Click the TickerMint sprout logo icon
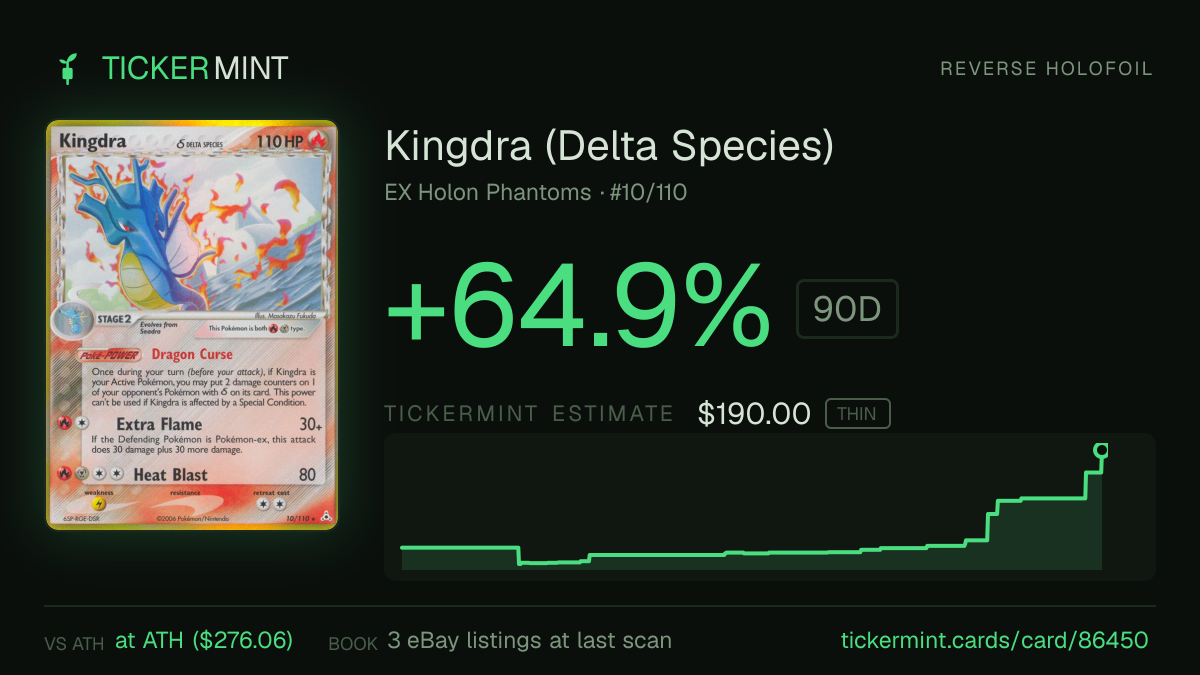 [68, 69]
